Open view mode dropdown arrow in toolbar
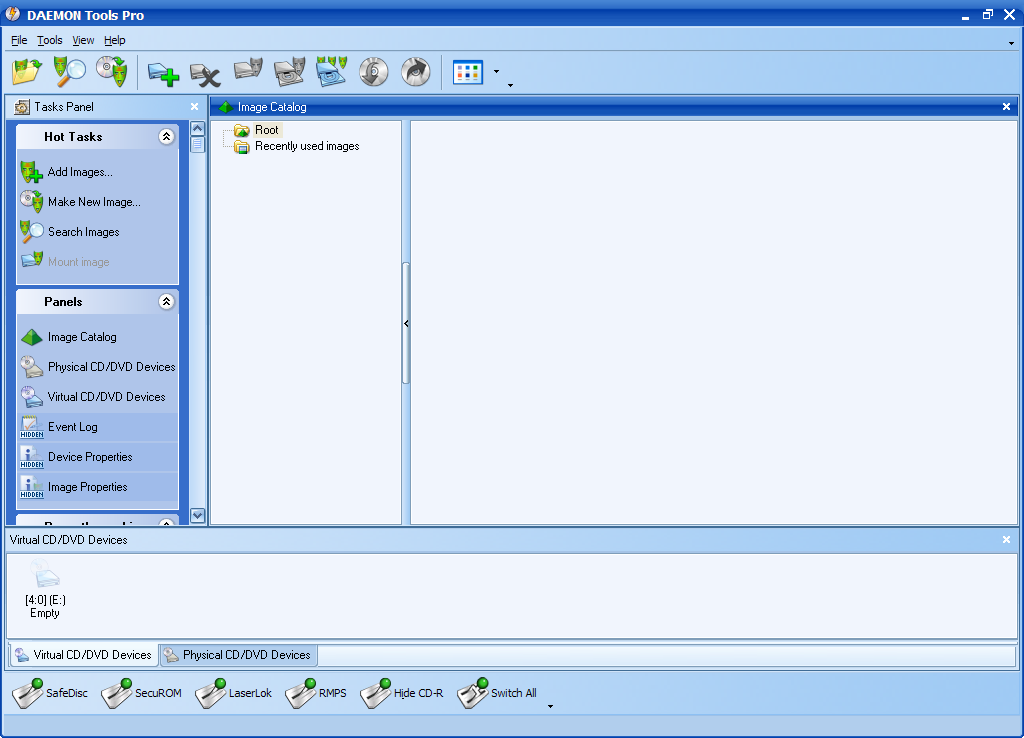 [x=496, y=72]
